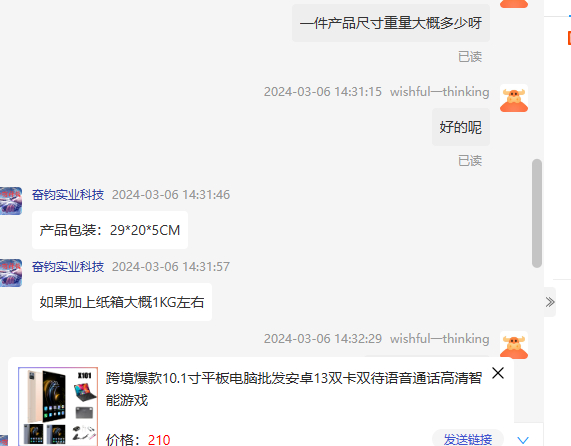Collapse the right panel with double-chevron
Viewport: 571px width, 446px height.
[x=550, y=302]
